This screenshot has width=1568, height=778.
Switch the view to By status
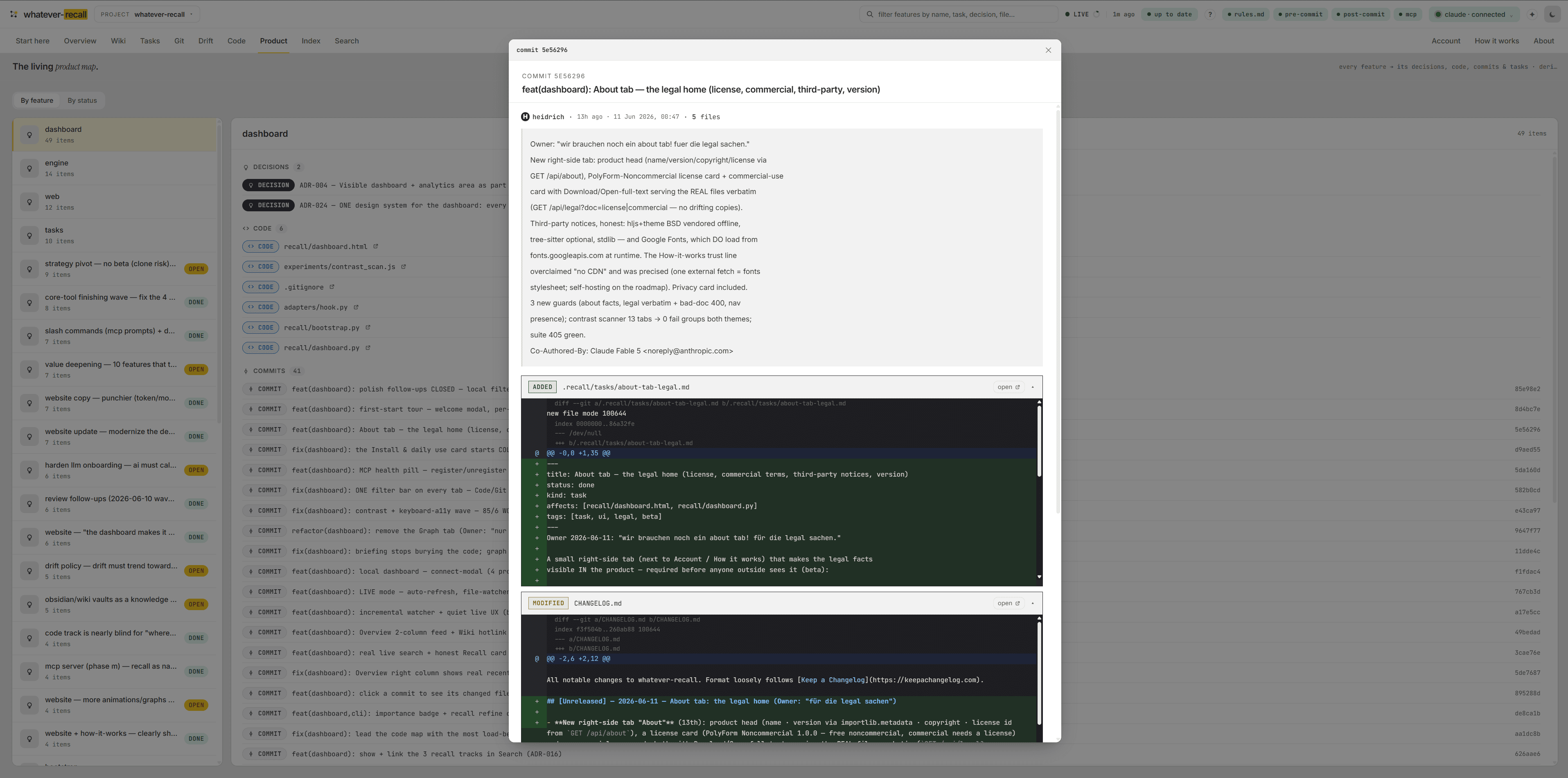(82, 100)
